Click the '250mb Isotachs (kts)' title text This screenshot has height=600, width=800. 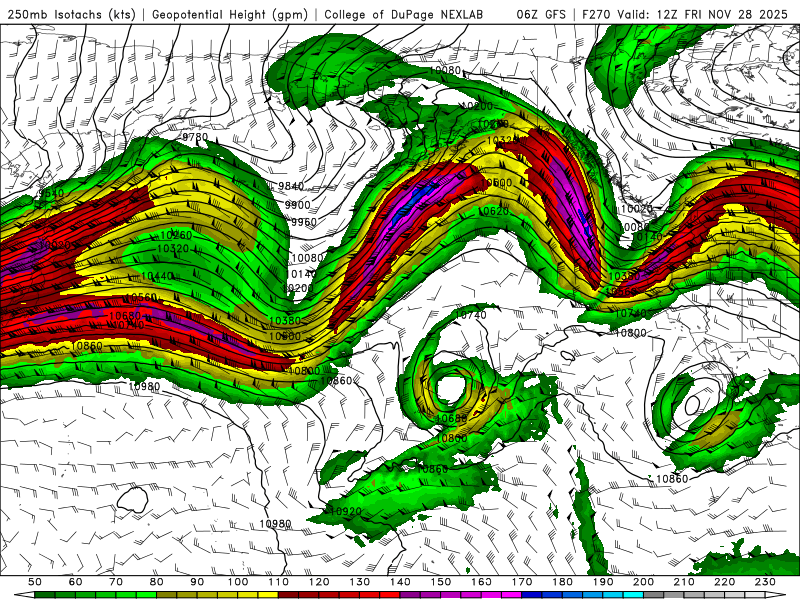pos(71,14)
